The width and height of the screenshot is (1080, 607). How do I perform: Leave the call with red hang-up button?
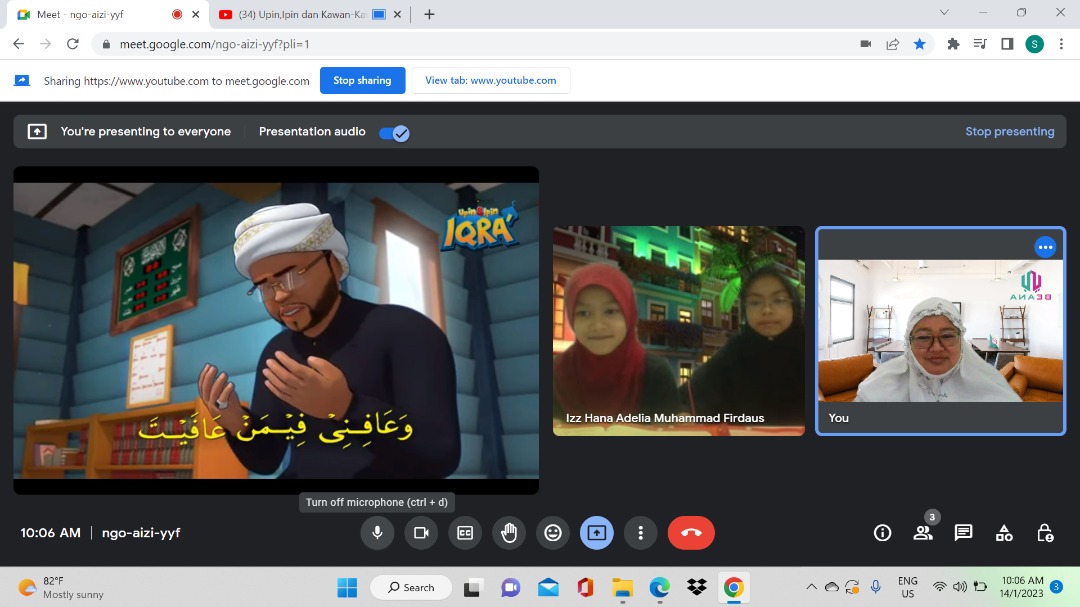(x=691, y=533)
